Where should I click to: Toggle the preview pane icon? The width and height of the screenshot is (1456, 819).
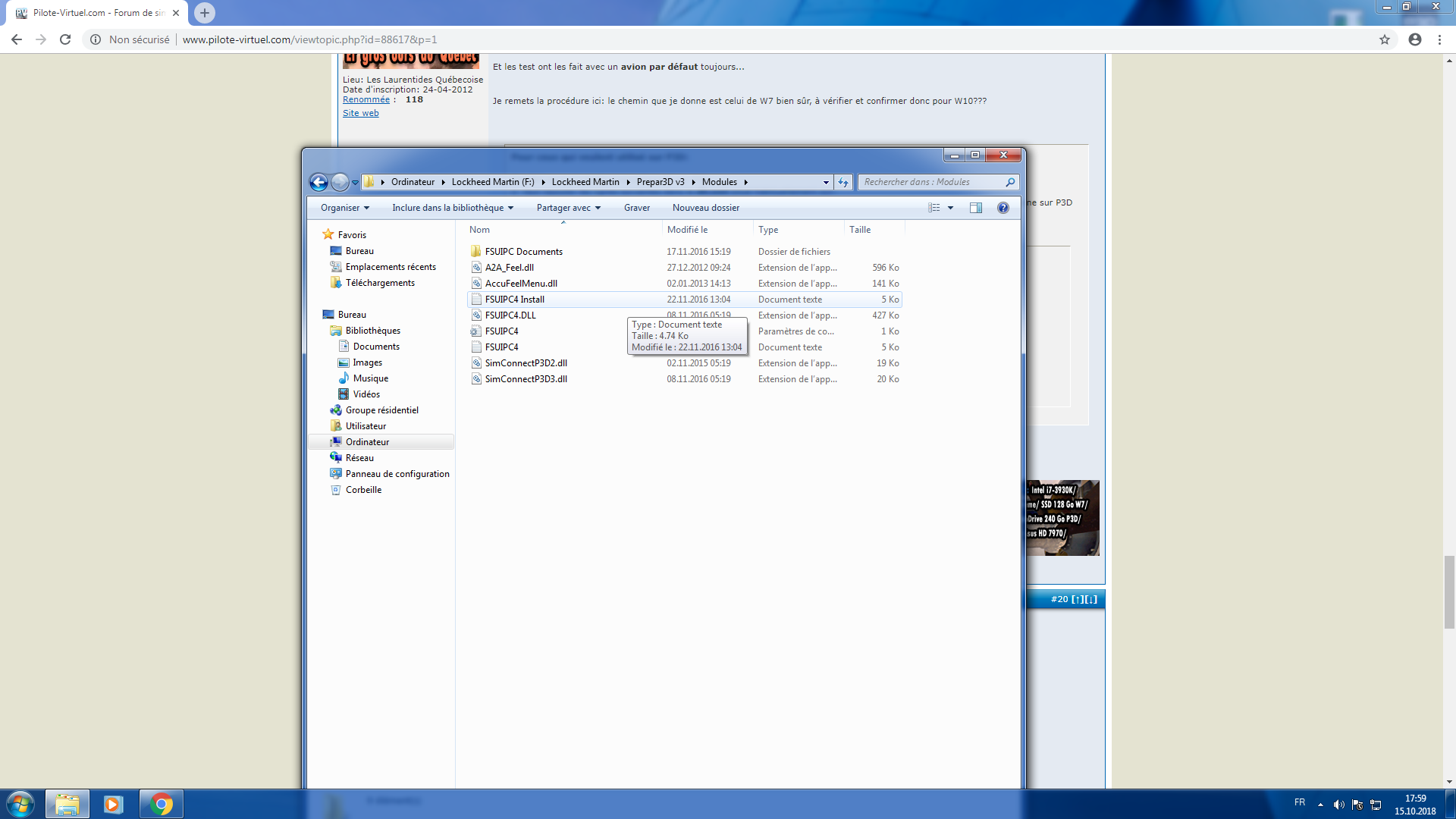coord(976,208)
